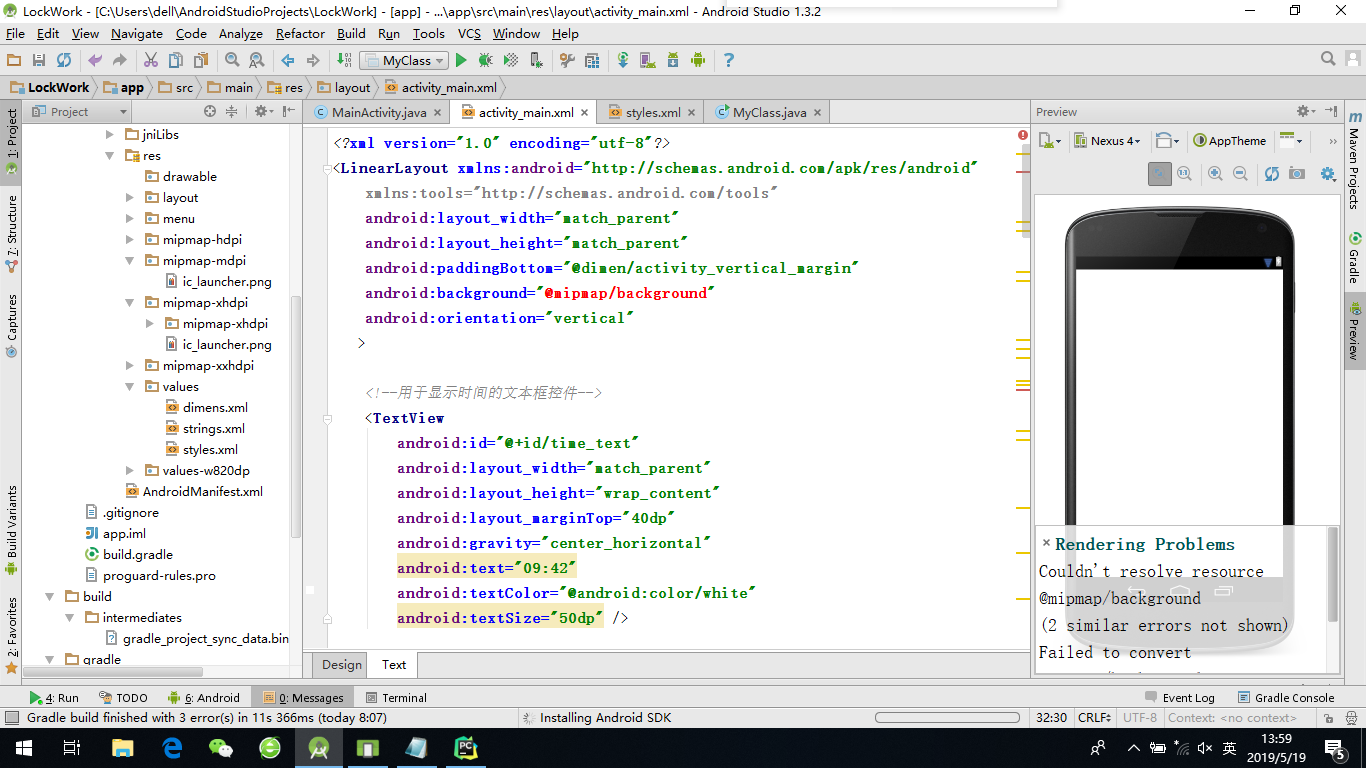The image size is (1366, 768).
Task: Click Scroll from Source icon in Project panel
Action: (x=209, y=112)
